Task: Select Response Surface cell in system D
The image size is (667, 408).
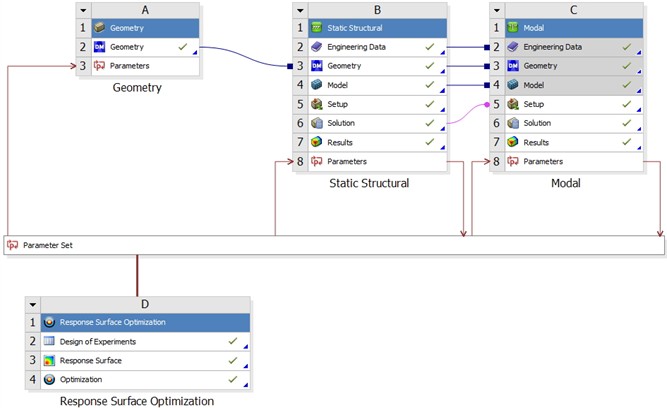Action: click(145, 361)
